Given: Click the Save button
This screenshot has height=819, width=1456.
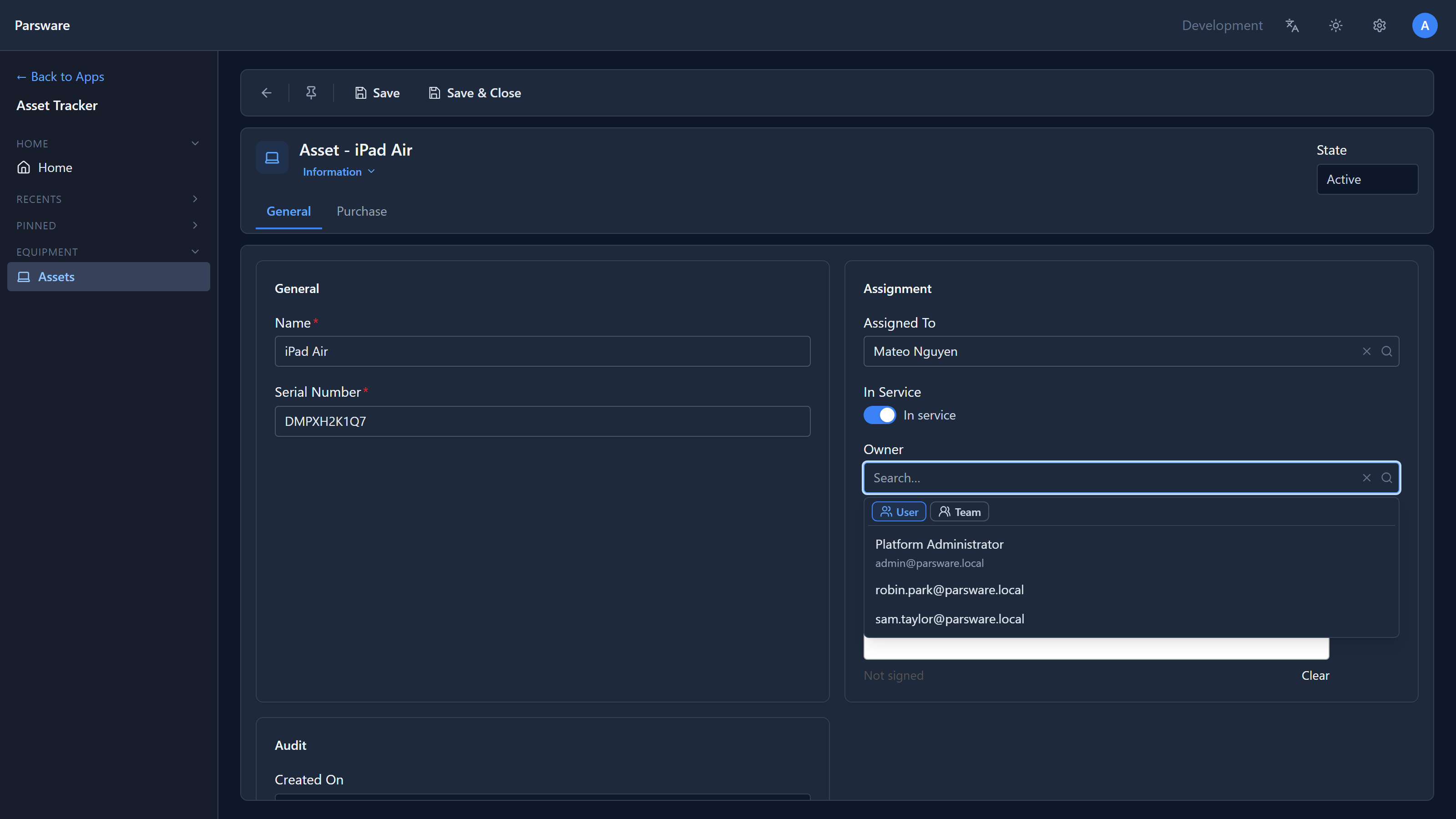Looking at the screenshot, I should [377, 93].
